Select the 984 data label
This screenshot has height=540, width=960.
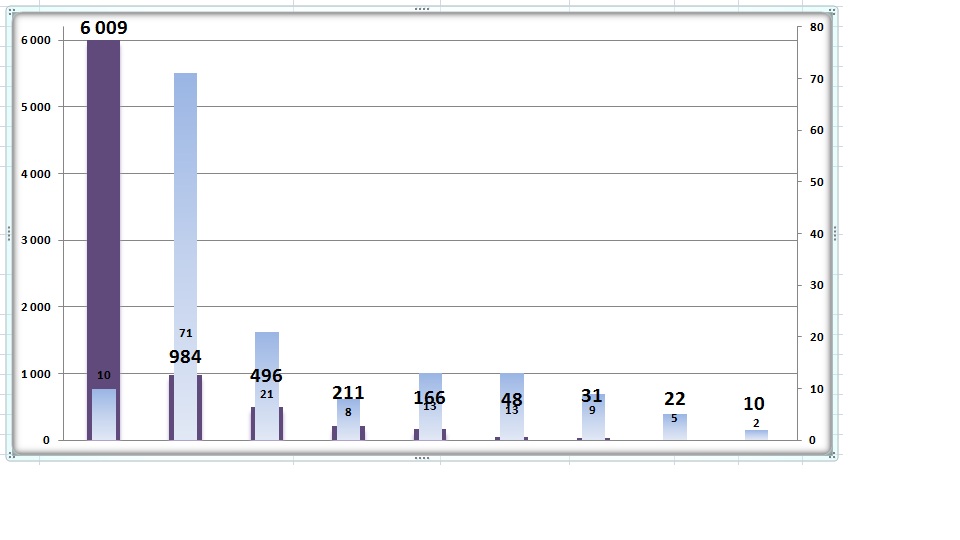click(x=185, y=356)
